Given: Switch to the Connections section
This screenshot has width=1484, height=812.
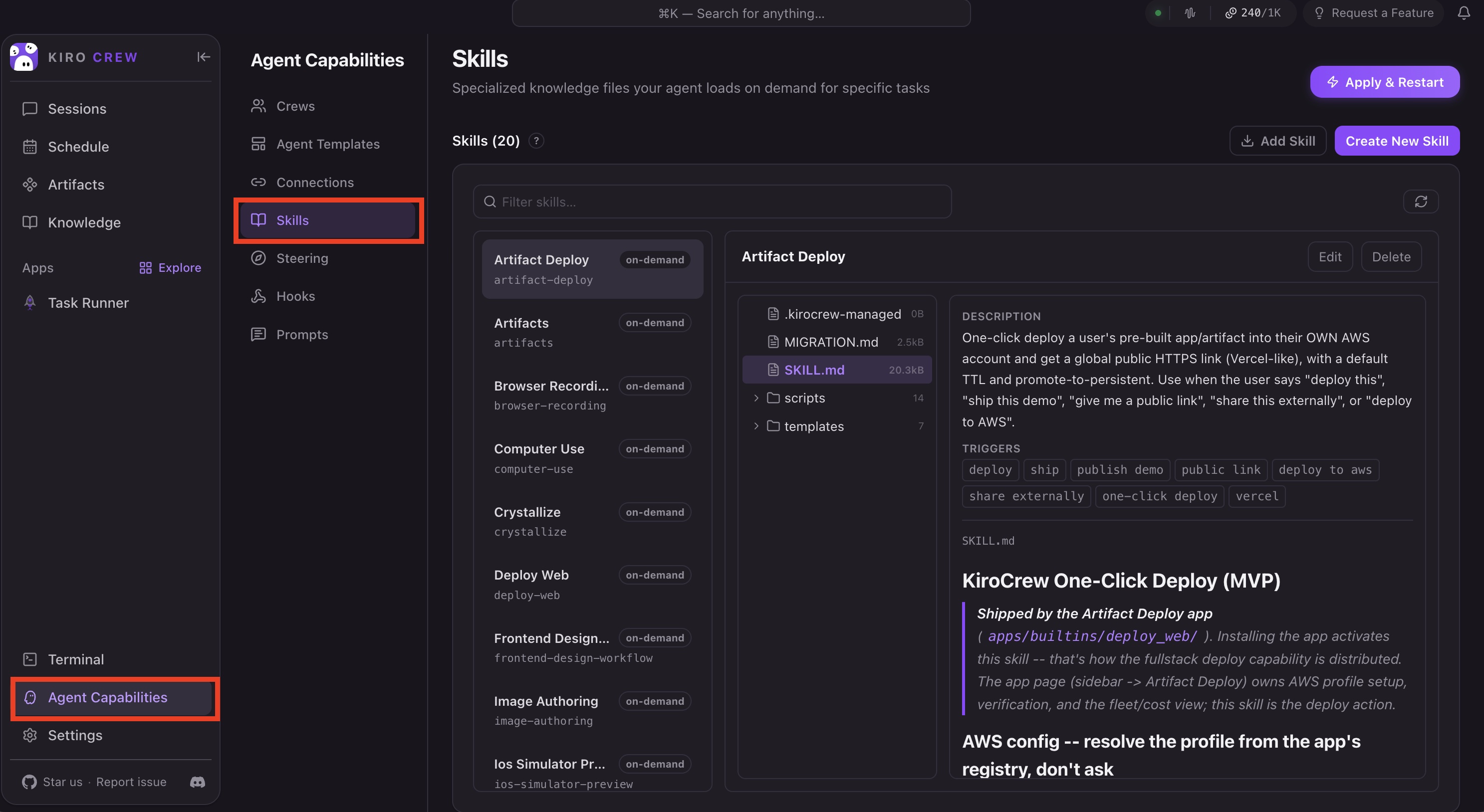Looking at the screenshot, I should click(x=328, y=182).
